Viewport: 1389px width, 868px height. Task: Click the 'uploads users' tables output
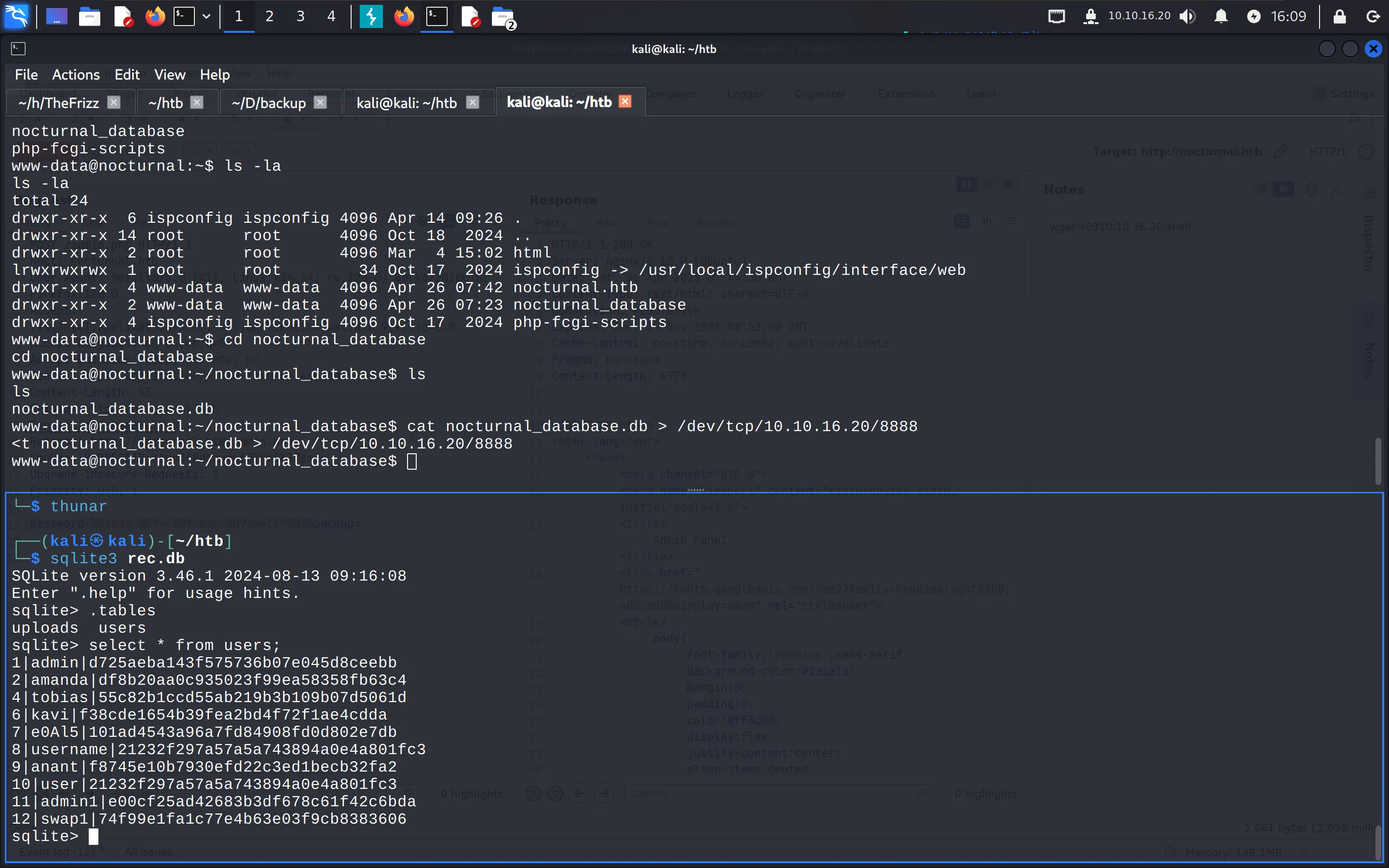(x=79, y=628)
